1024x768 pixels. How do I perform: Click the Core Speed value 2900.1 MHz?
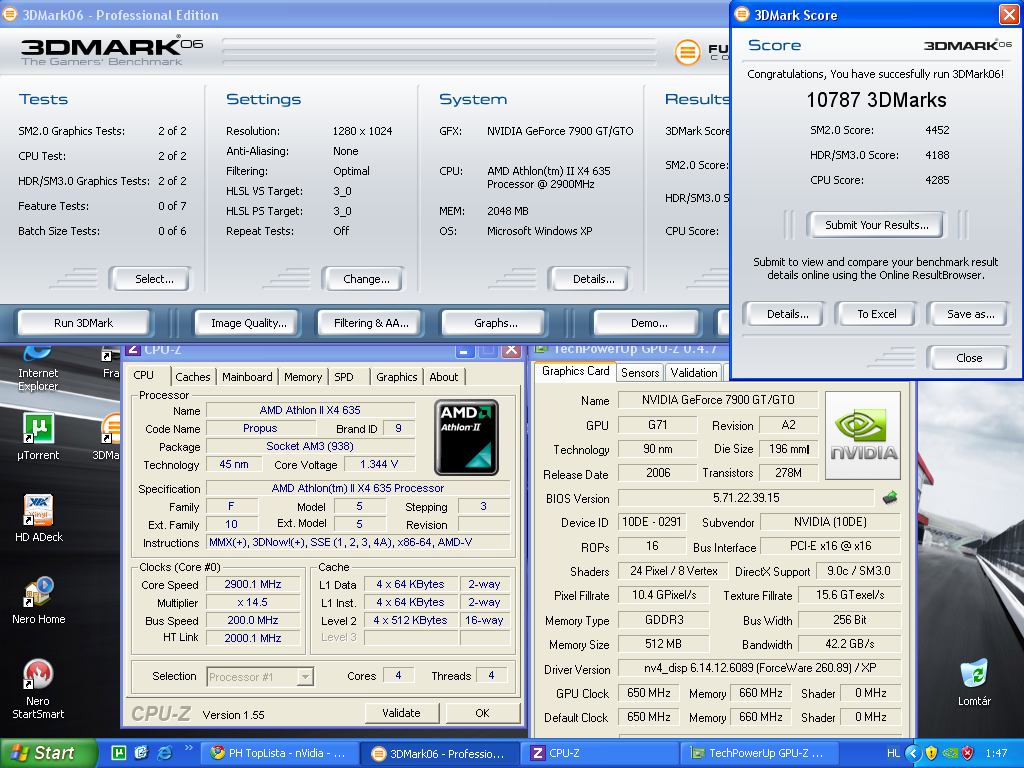253,584
